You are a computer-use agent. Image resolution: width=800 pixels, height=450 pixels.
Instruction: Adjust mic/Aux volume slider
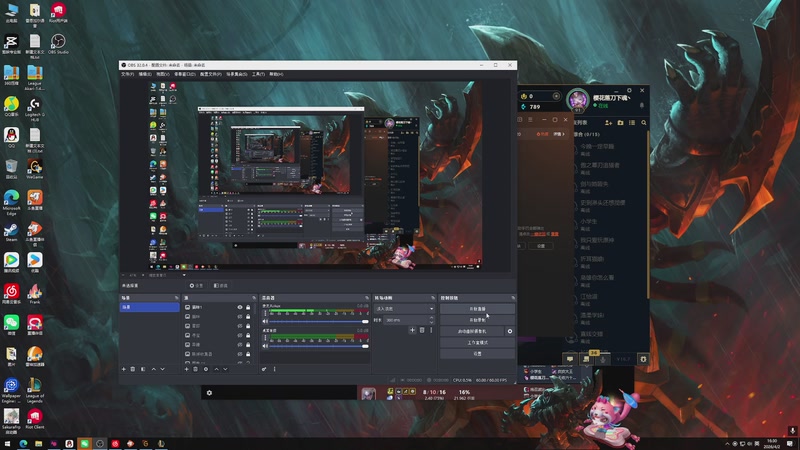pyautogui.click(x=318, y=321)
